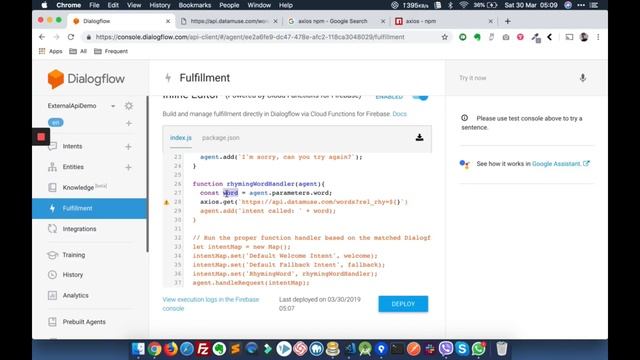Image resolution: width=640 pixels, height=360 pixels.
Task: Open the Chrome three-dot menu
Action: point(598,37)
